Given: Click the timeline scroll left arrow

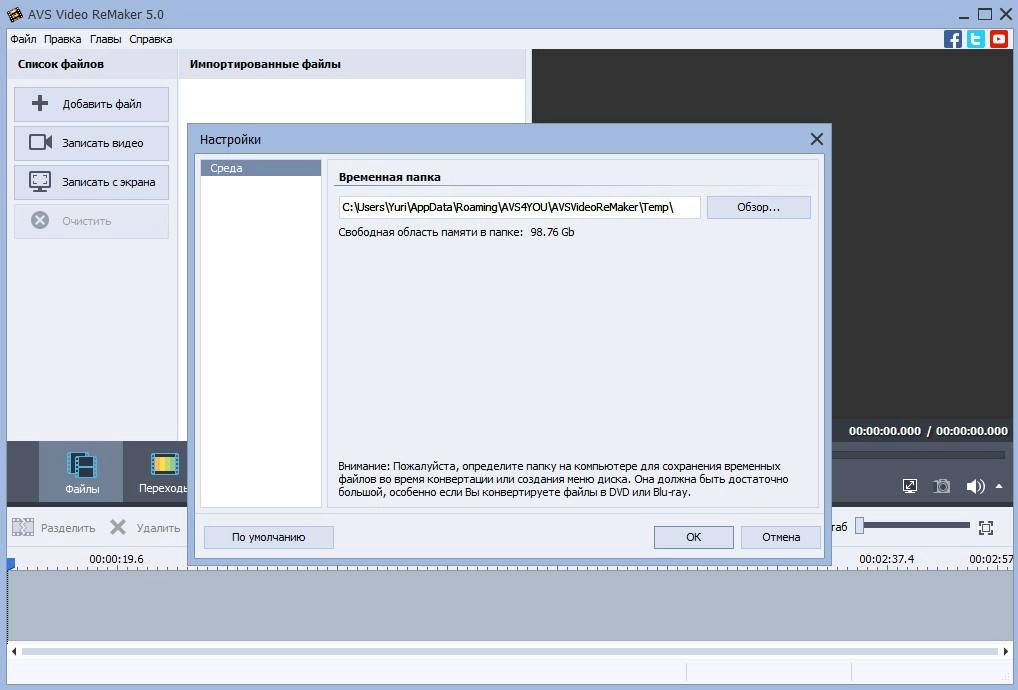Looking at the screenshot, I should [x=14, y=651].
